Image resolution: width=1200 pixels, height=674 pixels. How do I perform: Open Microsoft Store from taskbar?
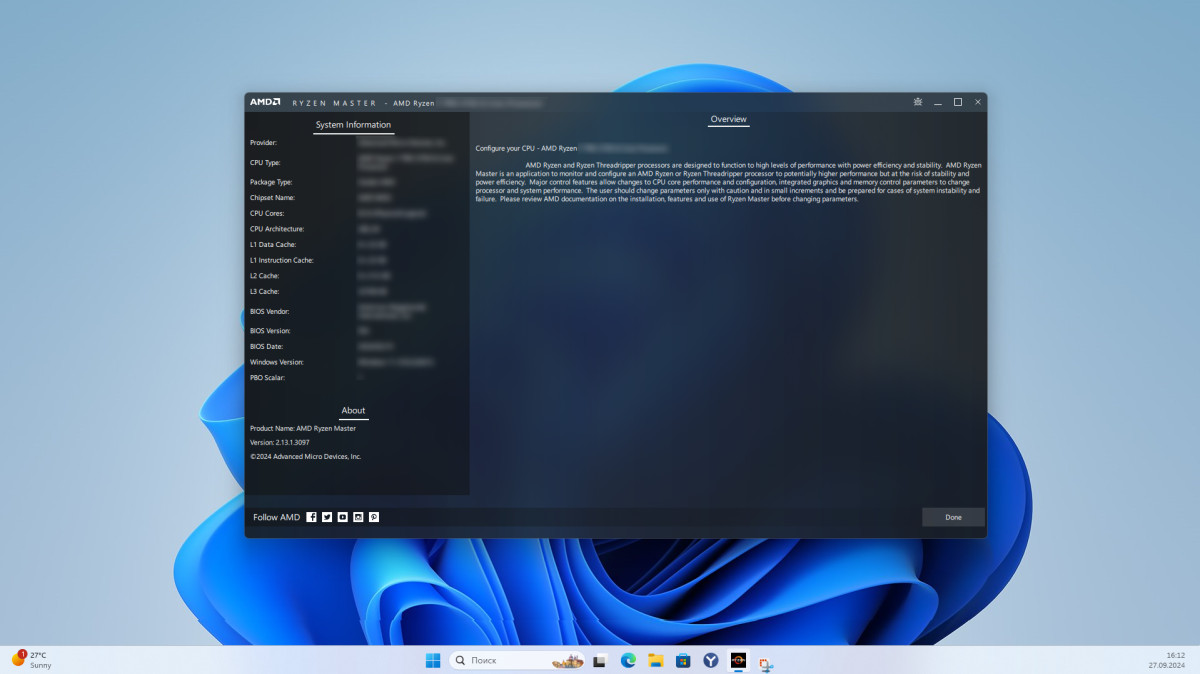click(683, 660)
